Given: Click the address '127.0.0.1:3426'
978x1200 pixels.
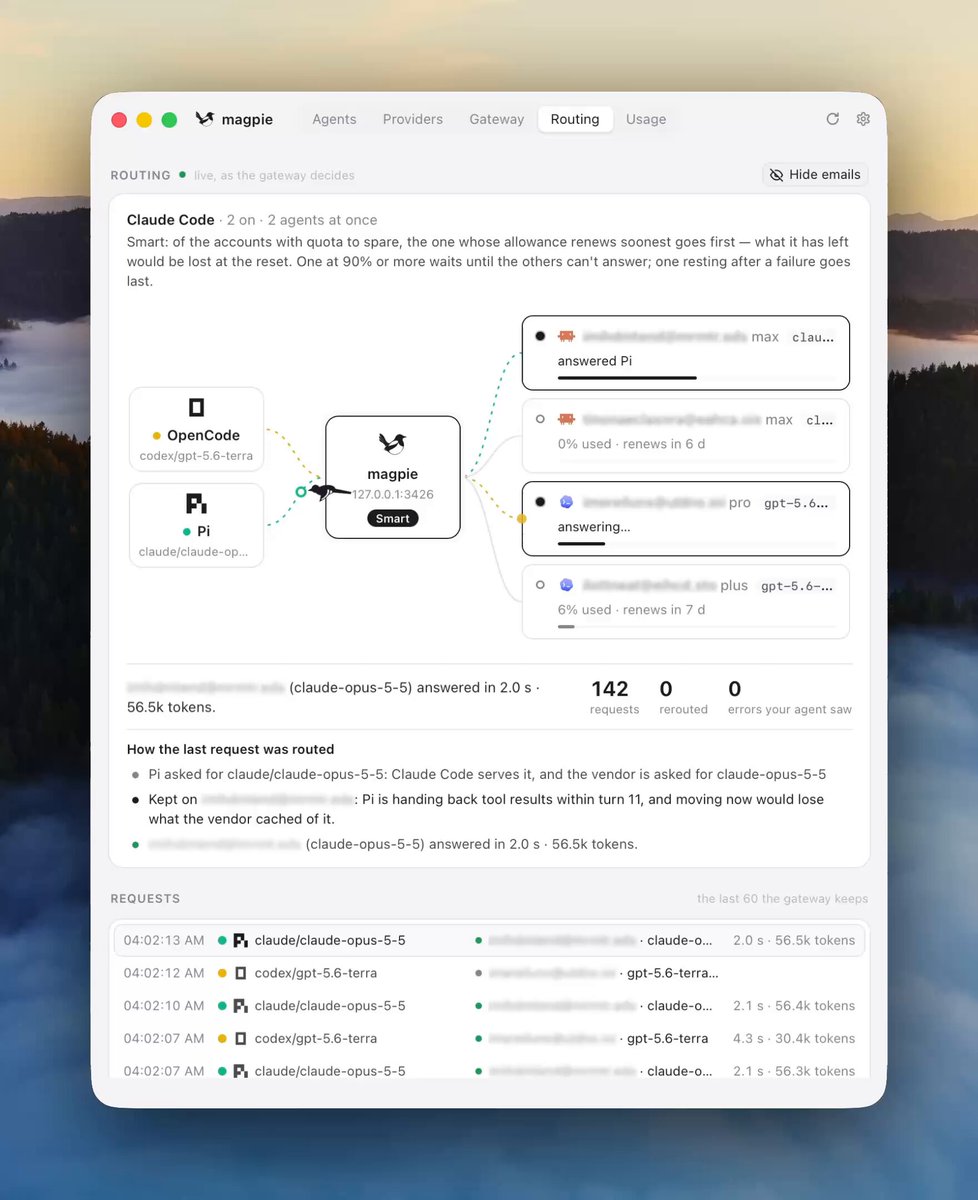Looking at the screenshot, I should 392,494.
